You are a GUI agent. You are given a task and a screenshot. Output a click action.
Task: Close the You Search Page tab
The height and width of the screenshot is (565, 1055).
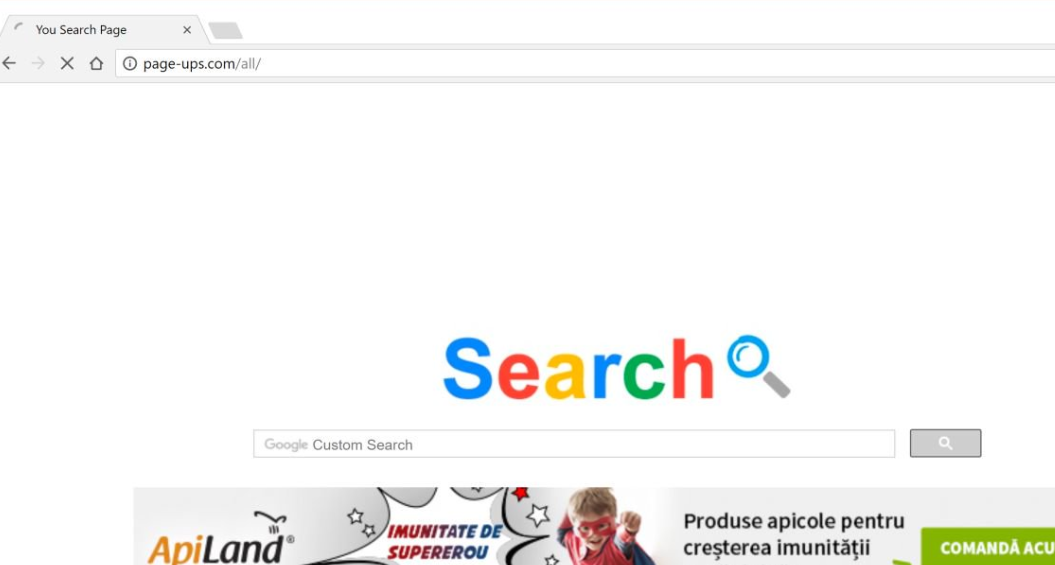point(187,30)
